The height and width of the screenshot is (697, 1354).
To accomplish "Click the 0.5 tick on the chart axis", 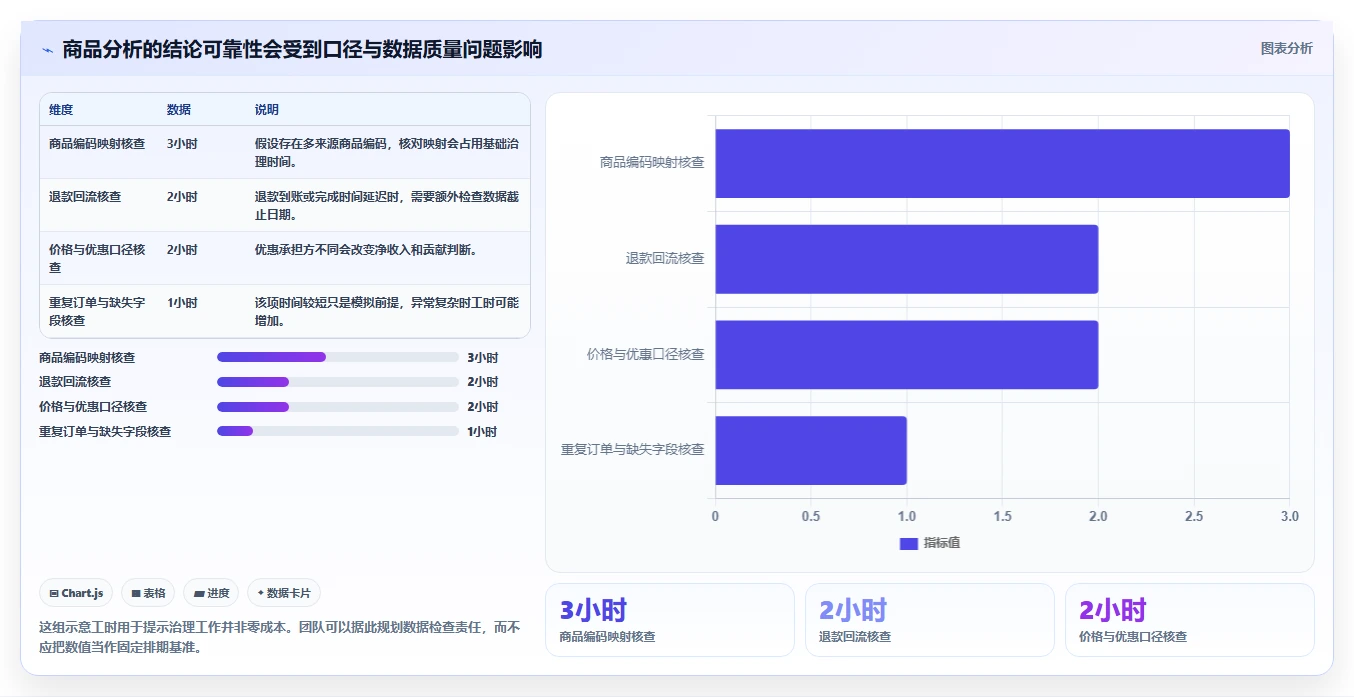I will tap(811, 517).
